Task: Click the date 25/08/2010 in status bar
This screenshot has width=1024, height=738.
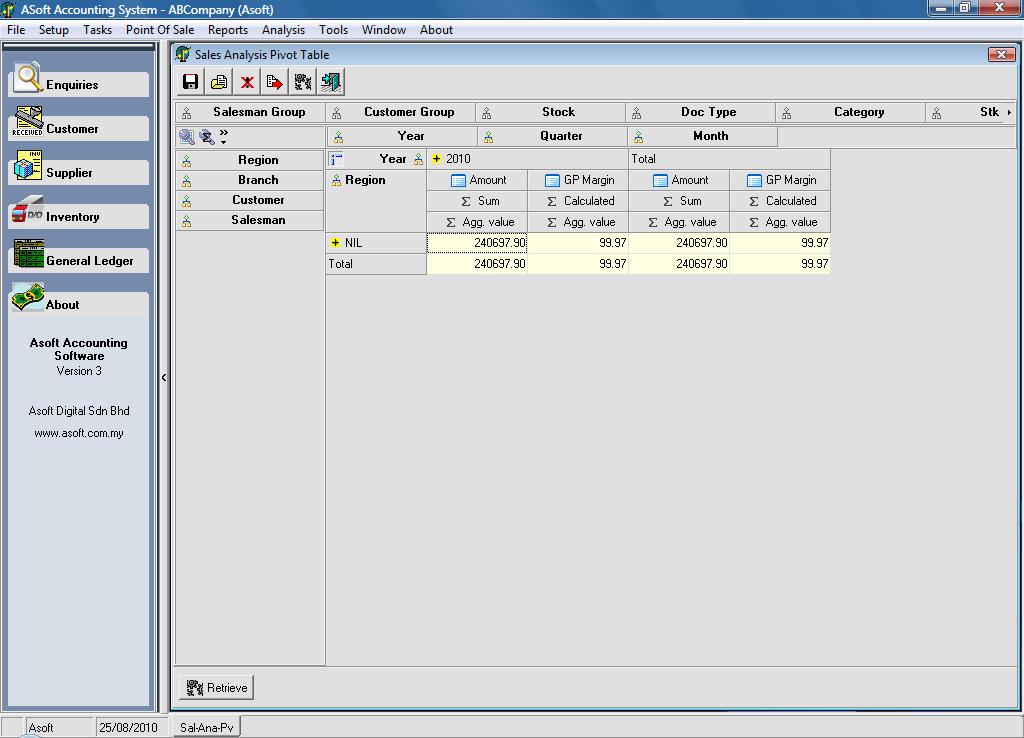Action: coord(129,728)
